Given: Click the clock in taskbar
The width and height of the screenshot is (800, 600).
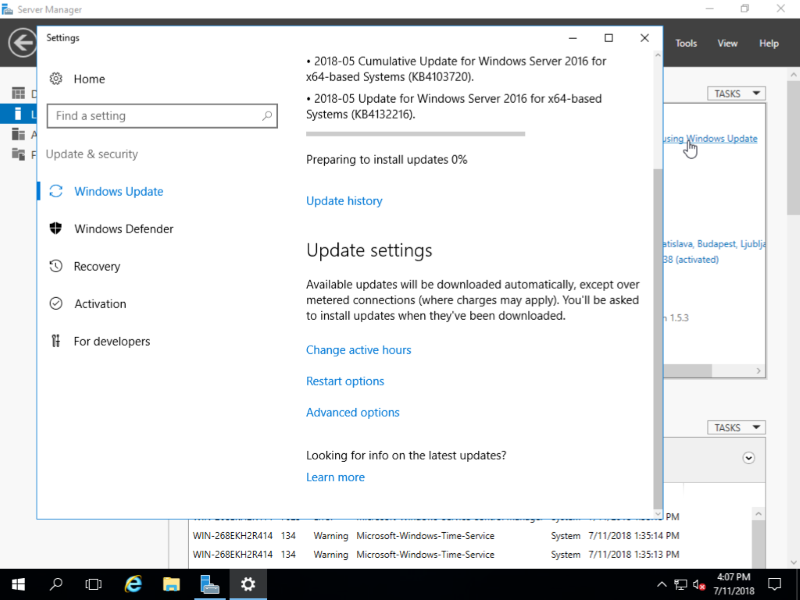Looking at the screenshot, I should (734, 584).
